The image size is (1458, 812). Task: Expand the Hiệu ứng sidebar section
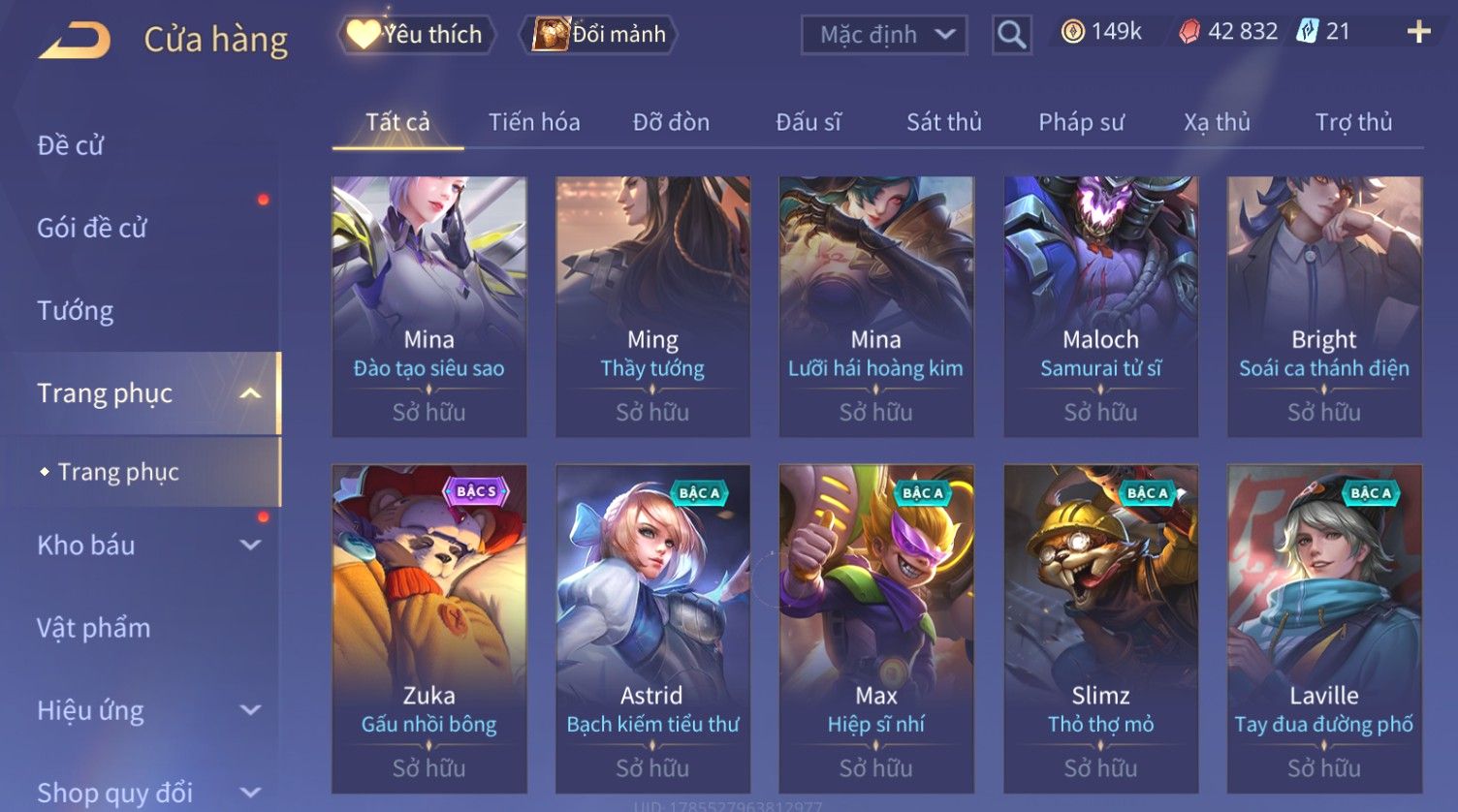[x=250, y=710]
